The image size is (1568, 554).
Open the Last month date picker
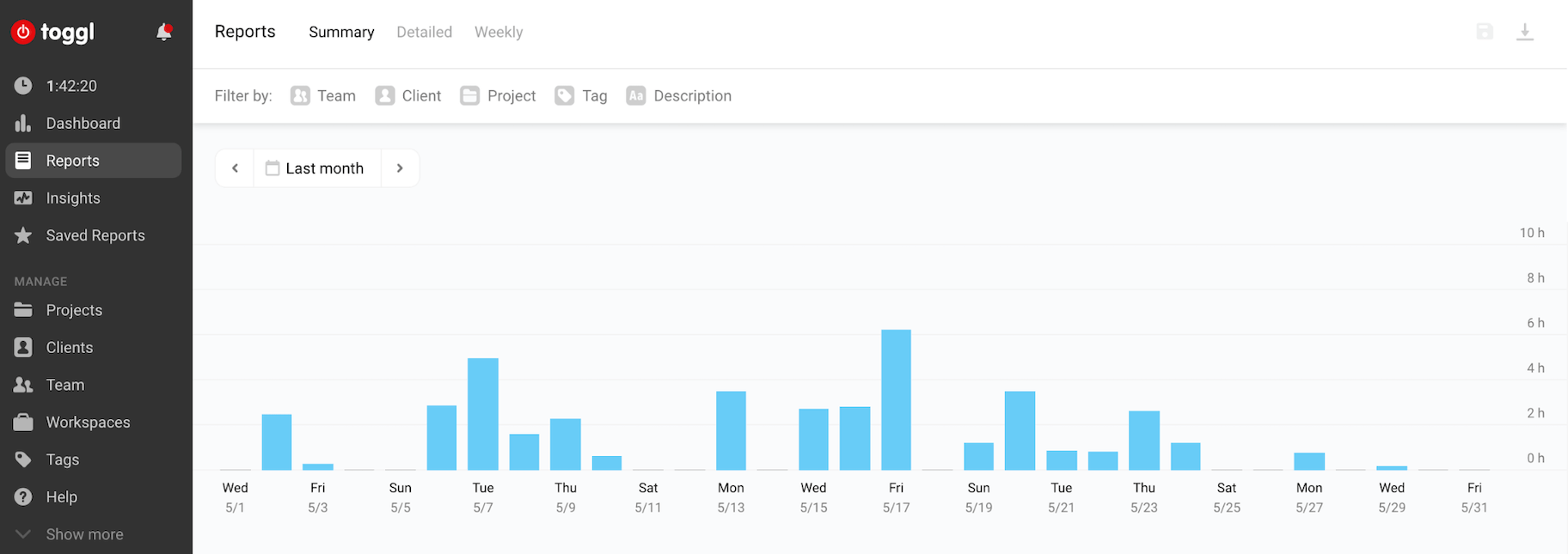point(315,168)
